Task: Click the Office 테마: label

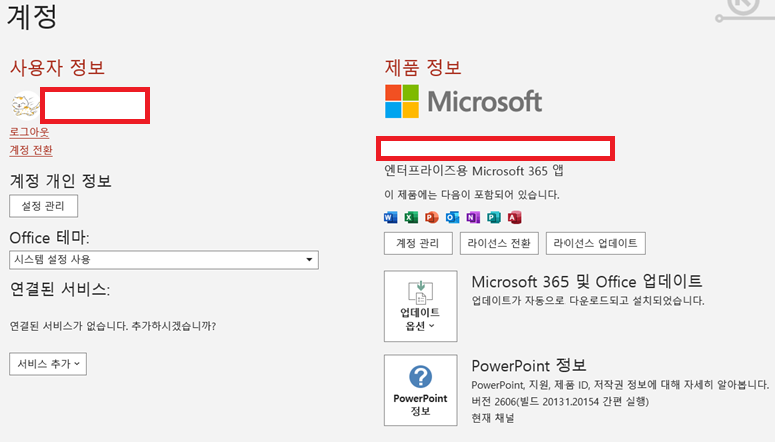Action: point(49,238)
